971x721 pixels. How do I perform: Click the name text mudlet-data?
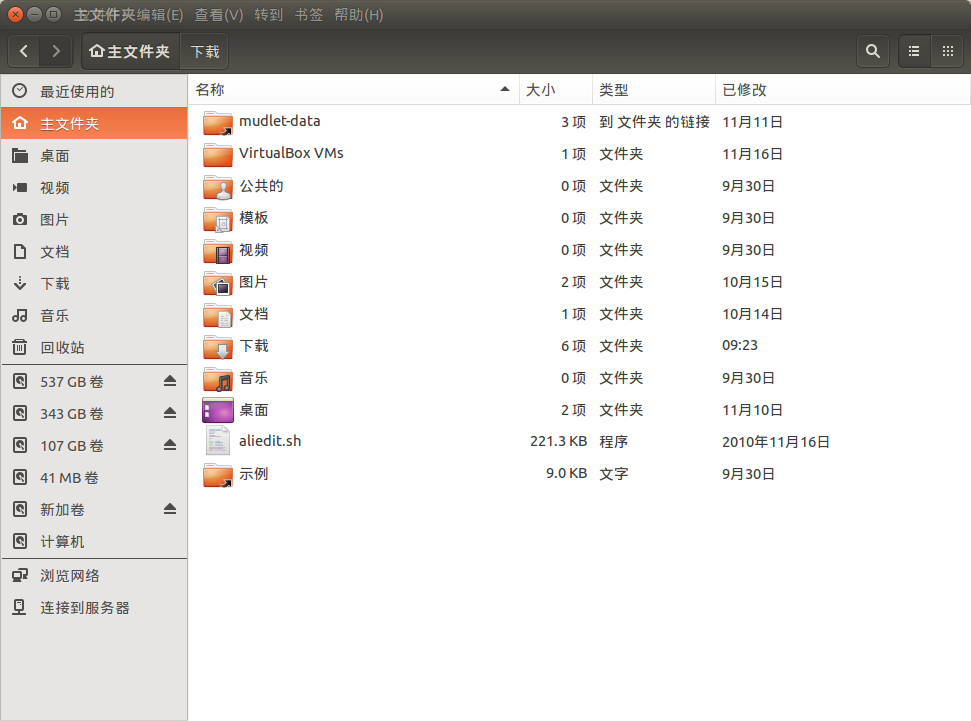(x=279, y=121)
